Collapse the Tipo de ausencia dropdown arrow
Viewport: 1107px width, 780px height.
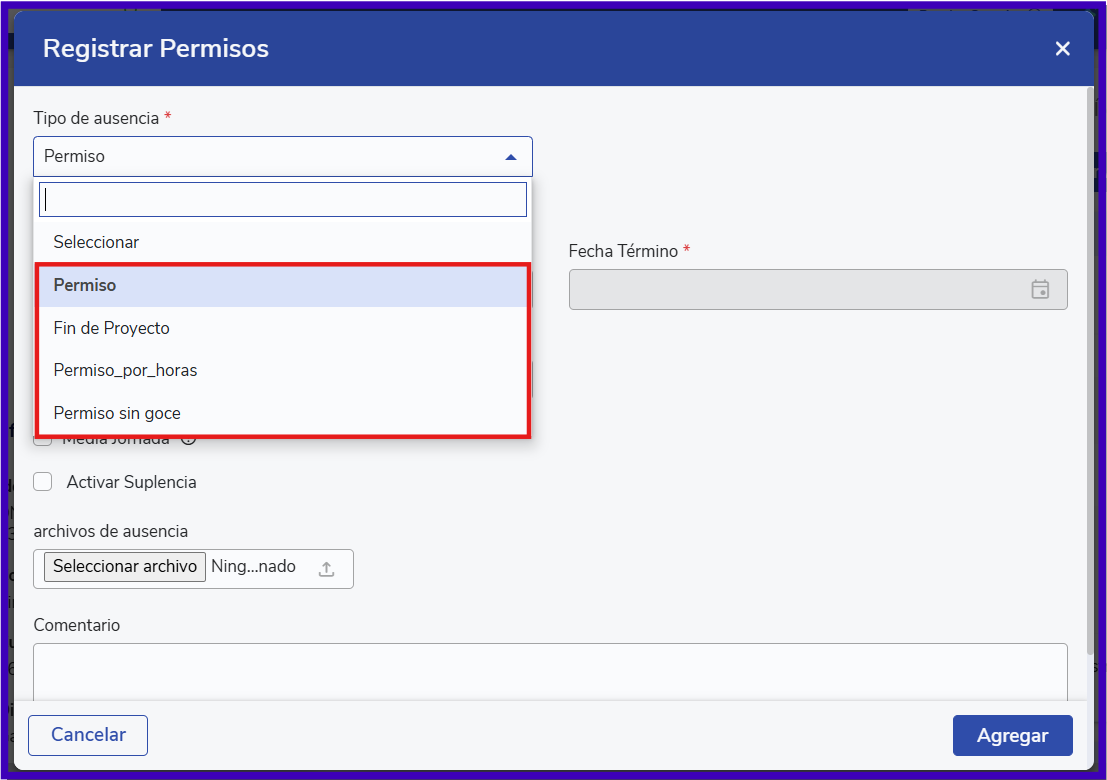click(x=511, y=157)
